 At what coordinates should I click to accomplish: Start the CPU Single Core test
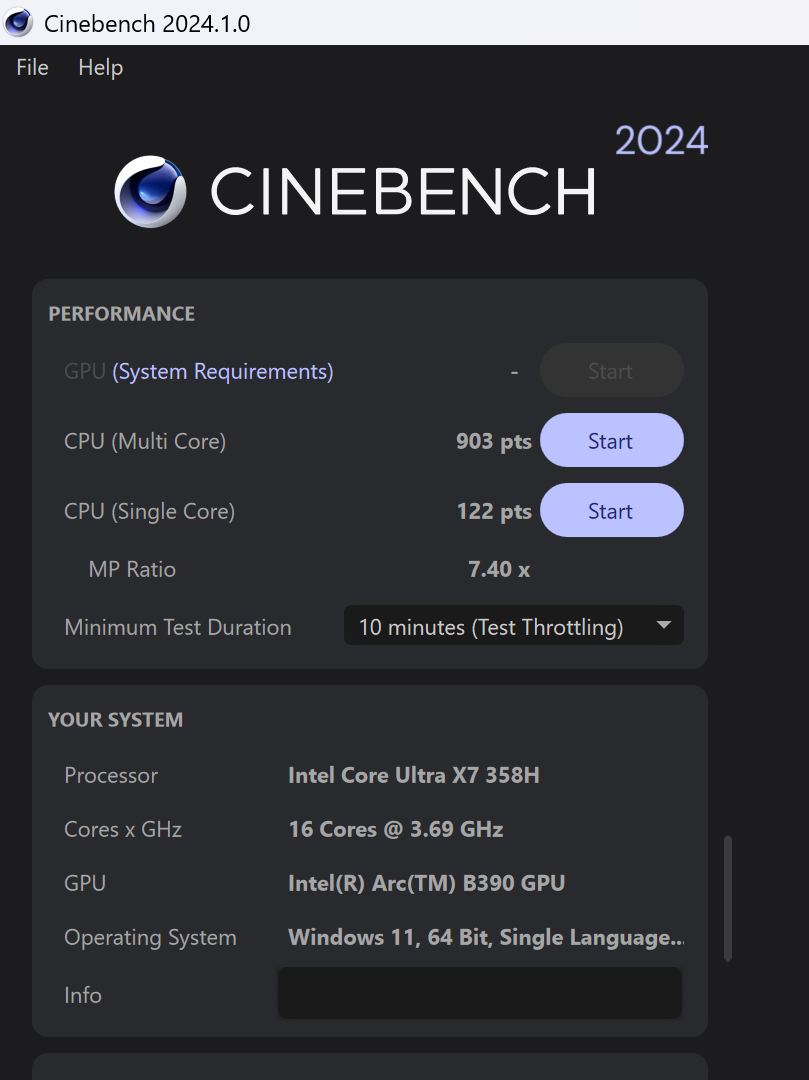tap(611, 510)
